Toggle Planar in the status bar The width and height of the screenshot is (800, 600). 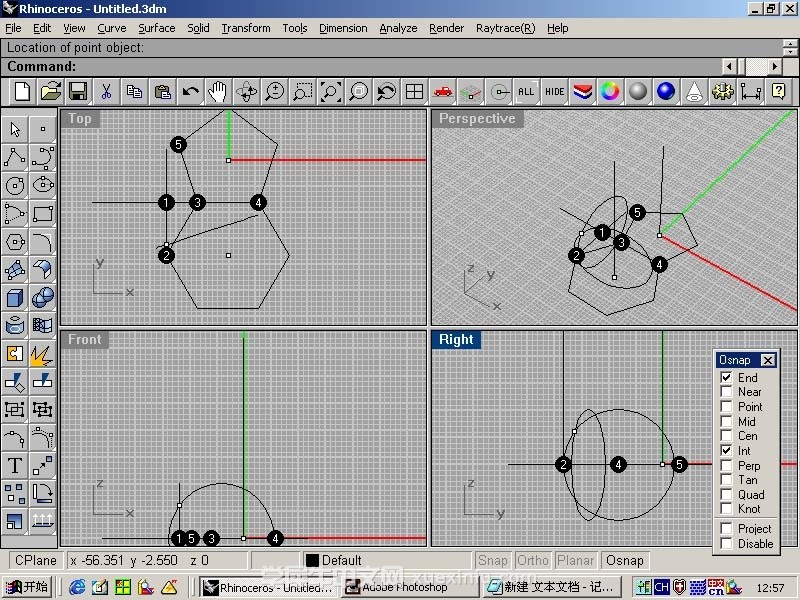point(575,560)
